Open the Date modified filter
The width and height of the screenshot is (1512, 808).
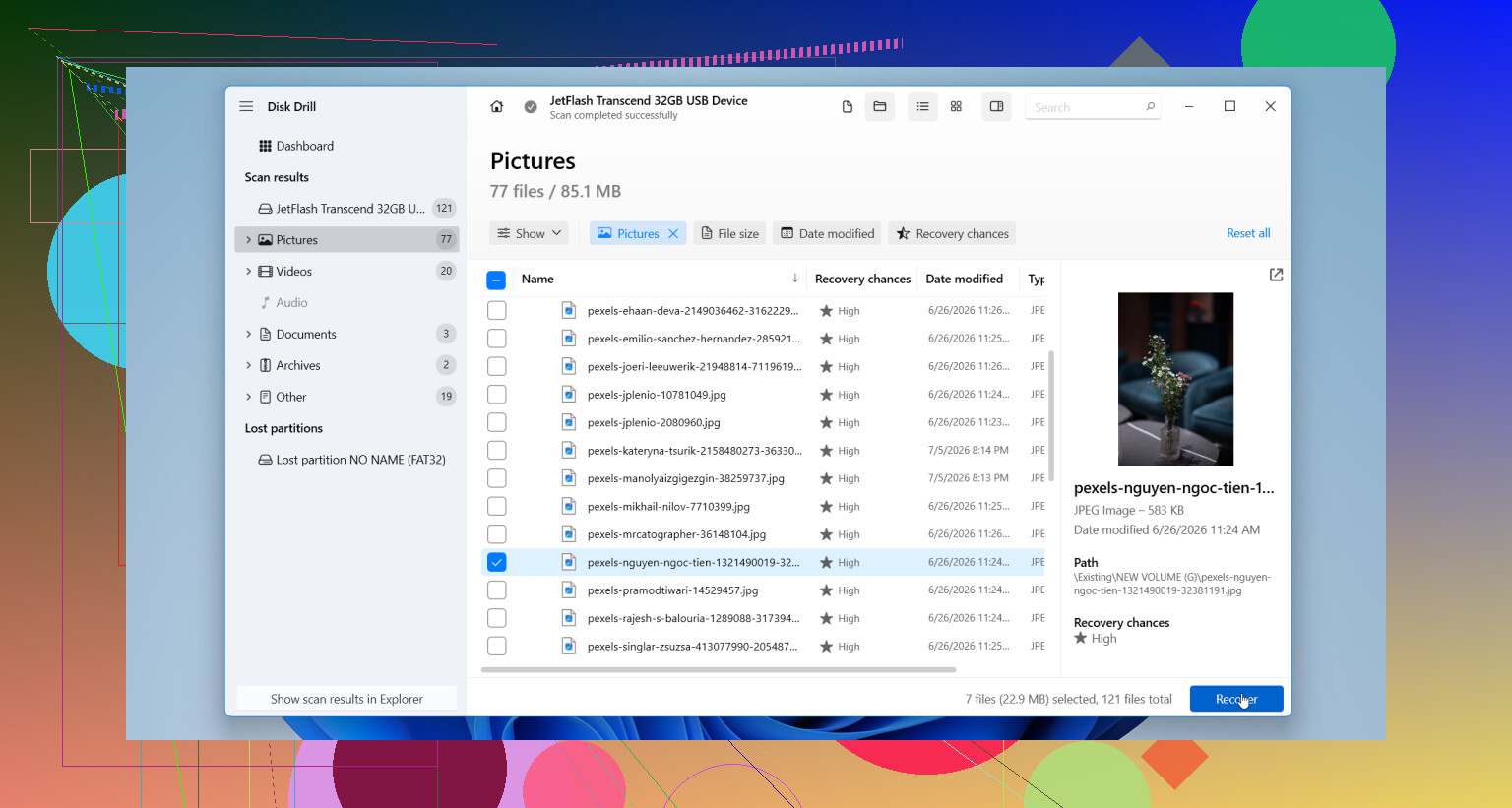click(x=827, y=233)
